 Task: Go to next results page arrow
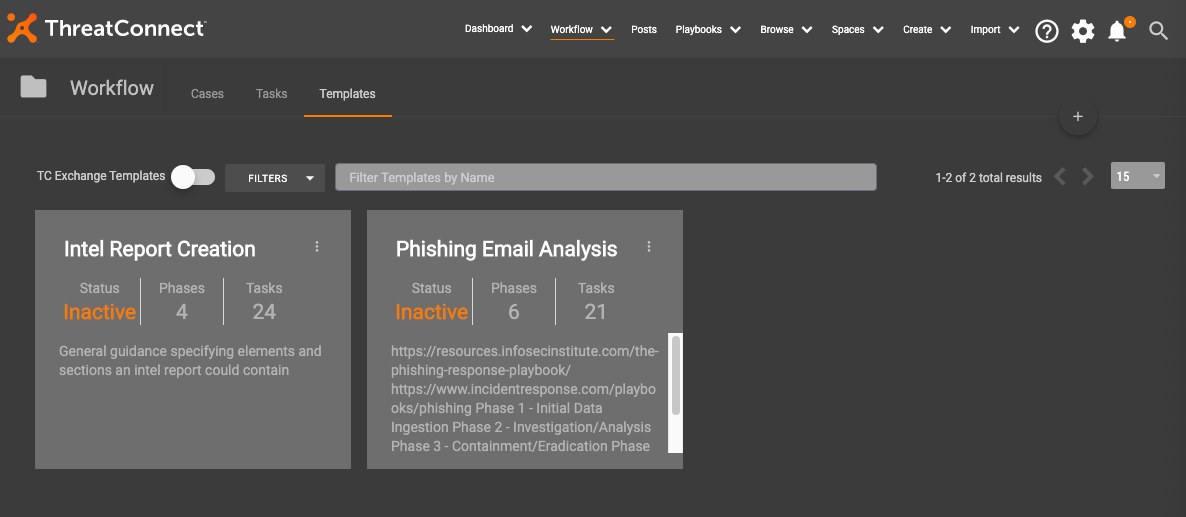[x=1088, y=177]
